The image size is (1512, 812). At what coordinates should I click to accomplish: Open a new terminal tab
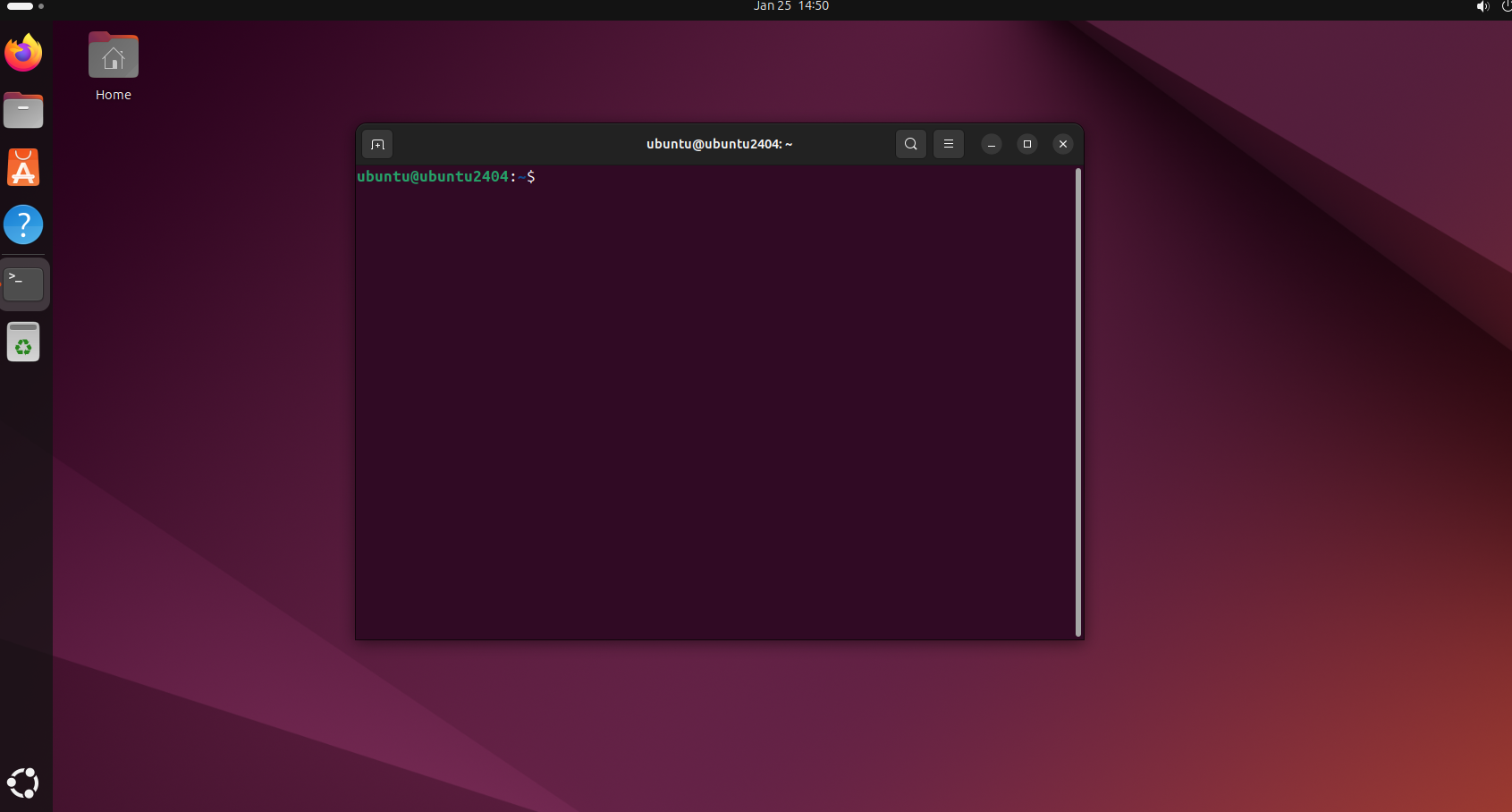(x=377, y=144)
